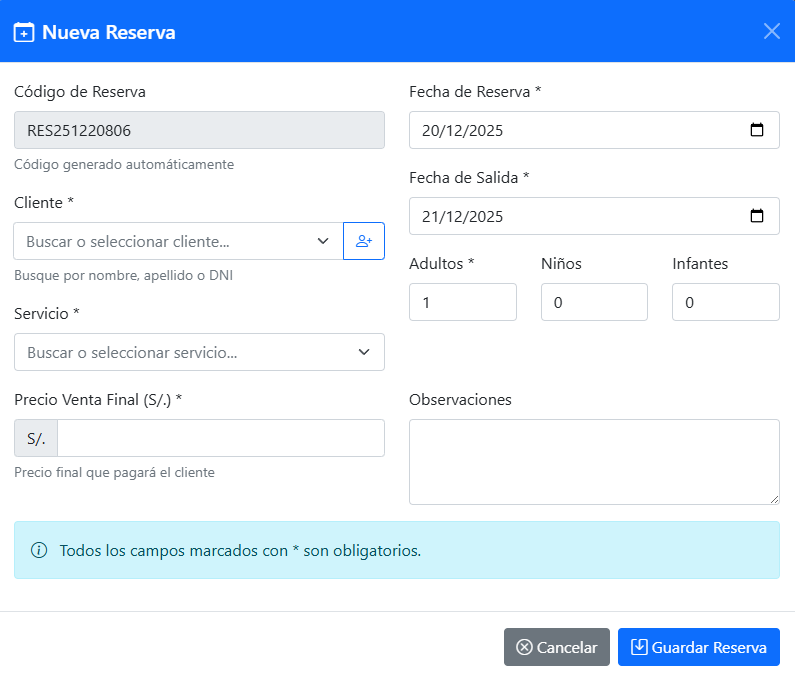Click the calendar icon in the dialog header

coord(24,33)
